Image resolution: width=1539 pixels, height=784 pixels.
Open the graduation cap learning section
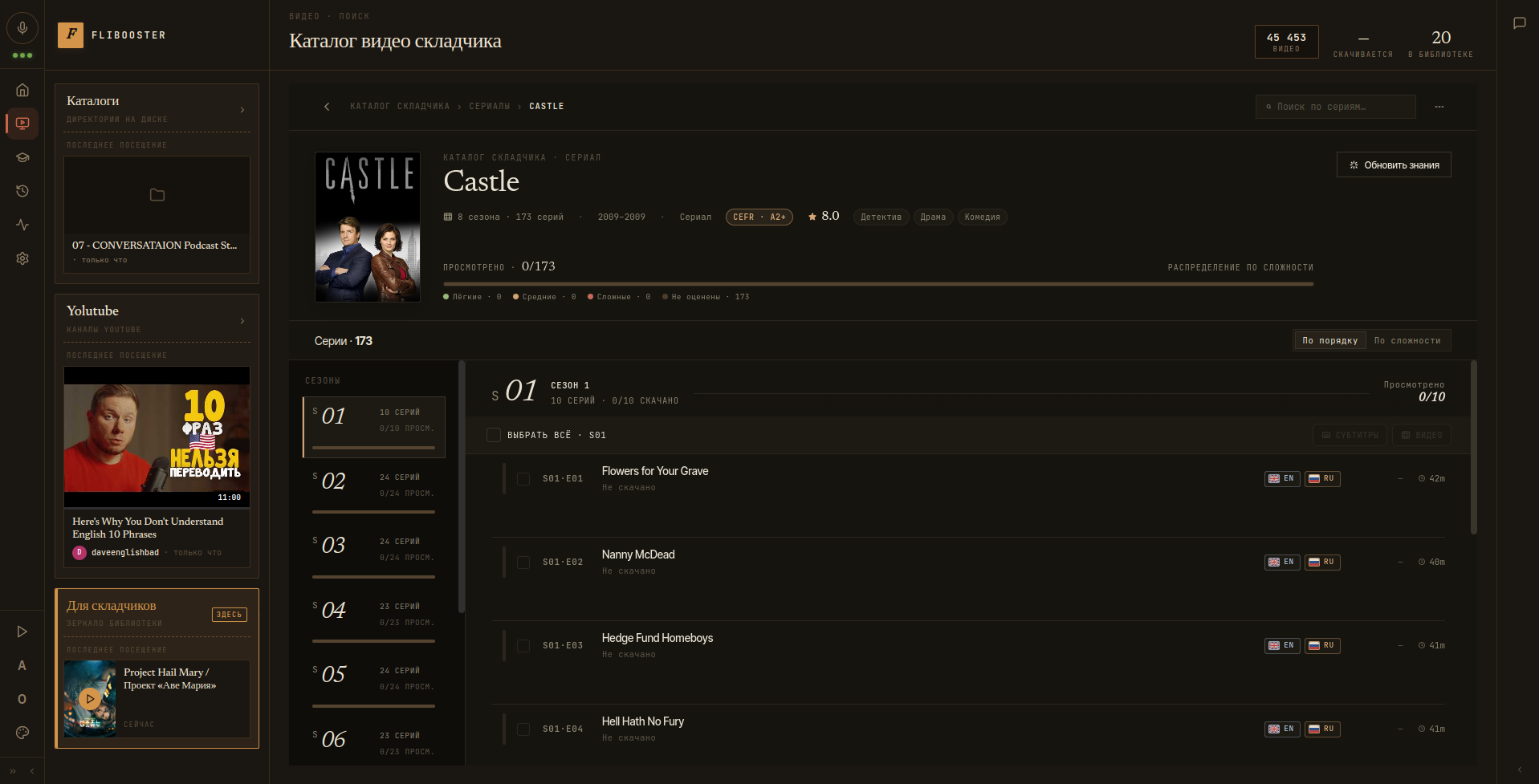pyautogui.click(x=22, y=157)
